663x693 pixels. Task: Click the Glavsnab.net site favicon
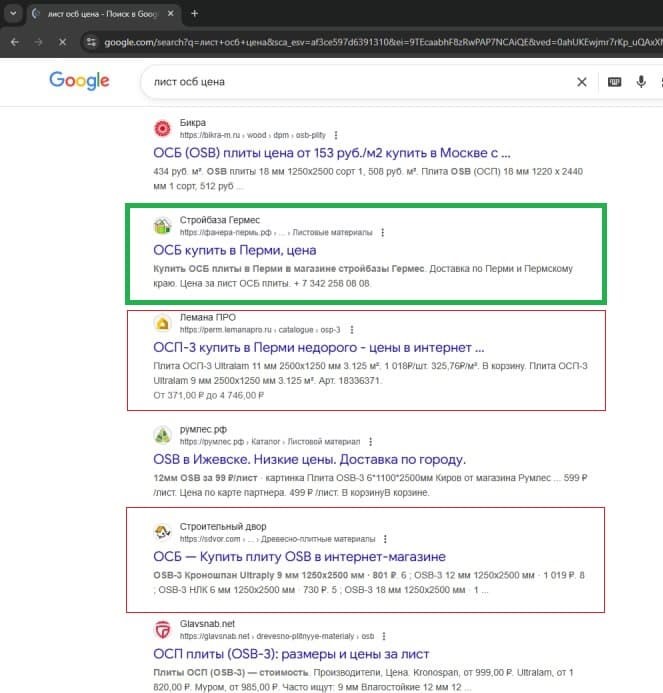pos(163,630)
